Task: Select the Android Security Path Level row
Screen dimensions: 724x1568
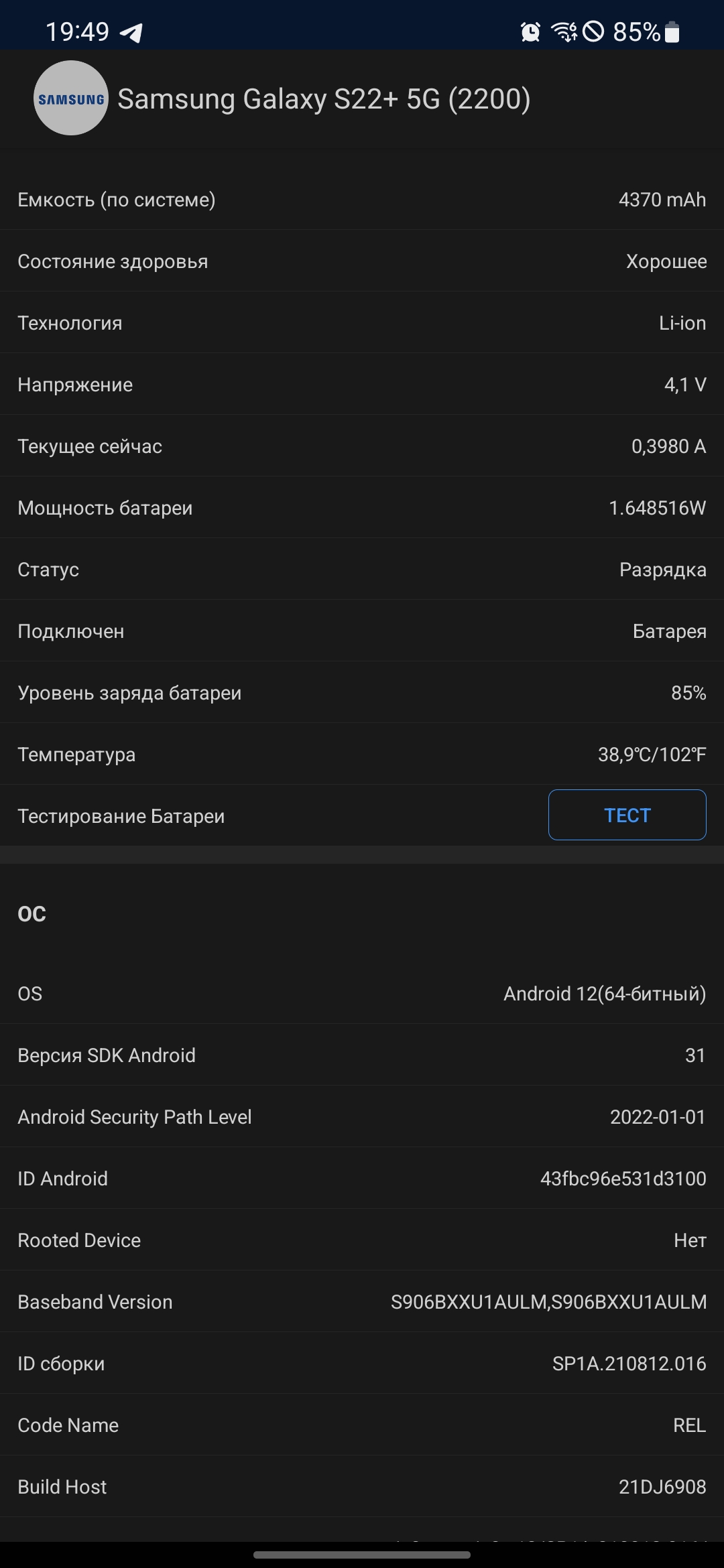Action: pyautogui.click(x=362, y=1117)
